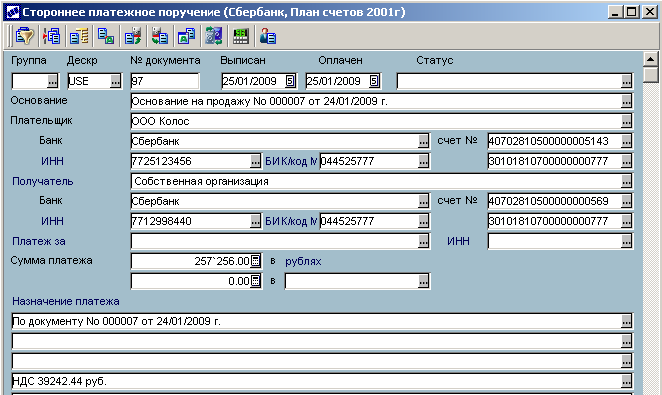Click payer ИНН blue label
This screenshot has height=395, width=662.
(x=52, y=161)
